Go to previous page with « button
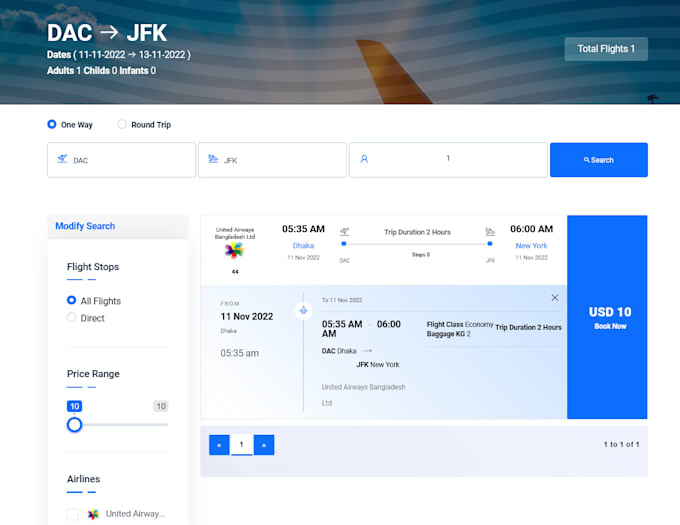Image resolution: width=680 pixels, height=525 pixels. pos(219,445)
